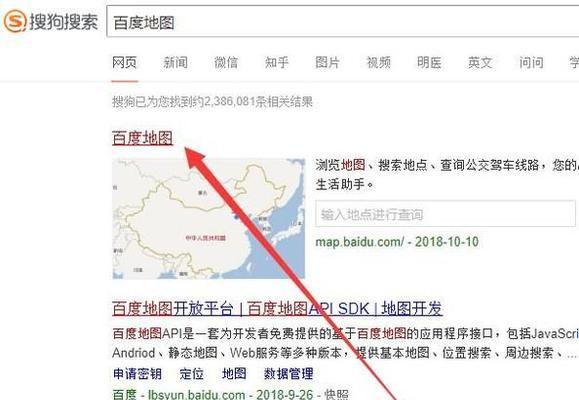
Task: Click the 申请密钥 sublink
Action: pos(137,374)
